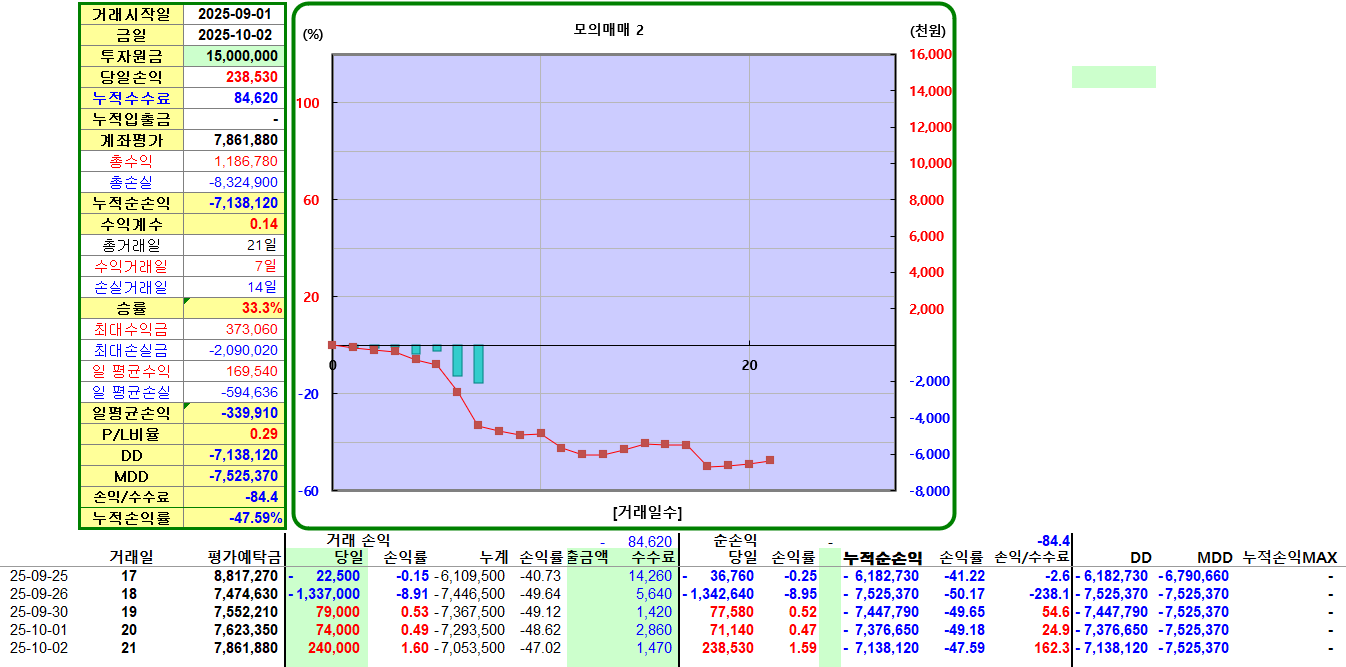
Task: Click the 거래시작일 date cell 2025-09-01
Action: (x=234, y=14)
